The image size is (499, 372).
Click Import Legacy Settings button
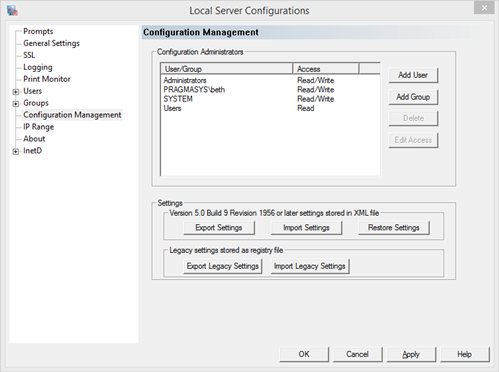(310, 266)
